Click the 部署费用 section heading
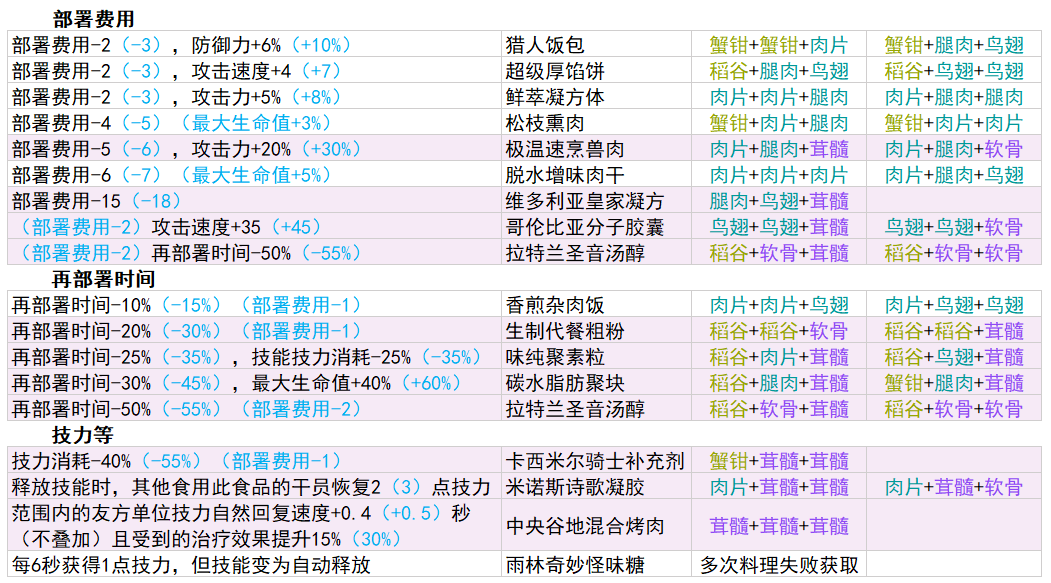1051x583 pixels. [x=94, y=19]
